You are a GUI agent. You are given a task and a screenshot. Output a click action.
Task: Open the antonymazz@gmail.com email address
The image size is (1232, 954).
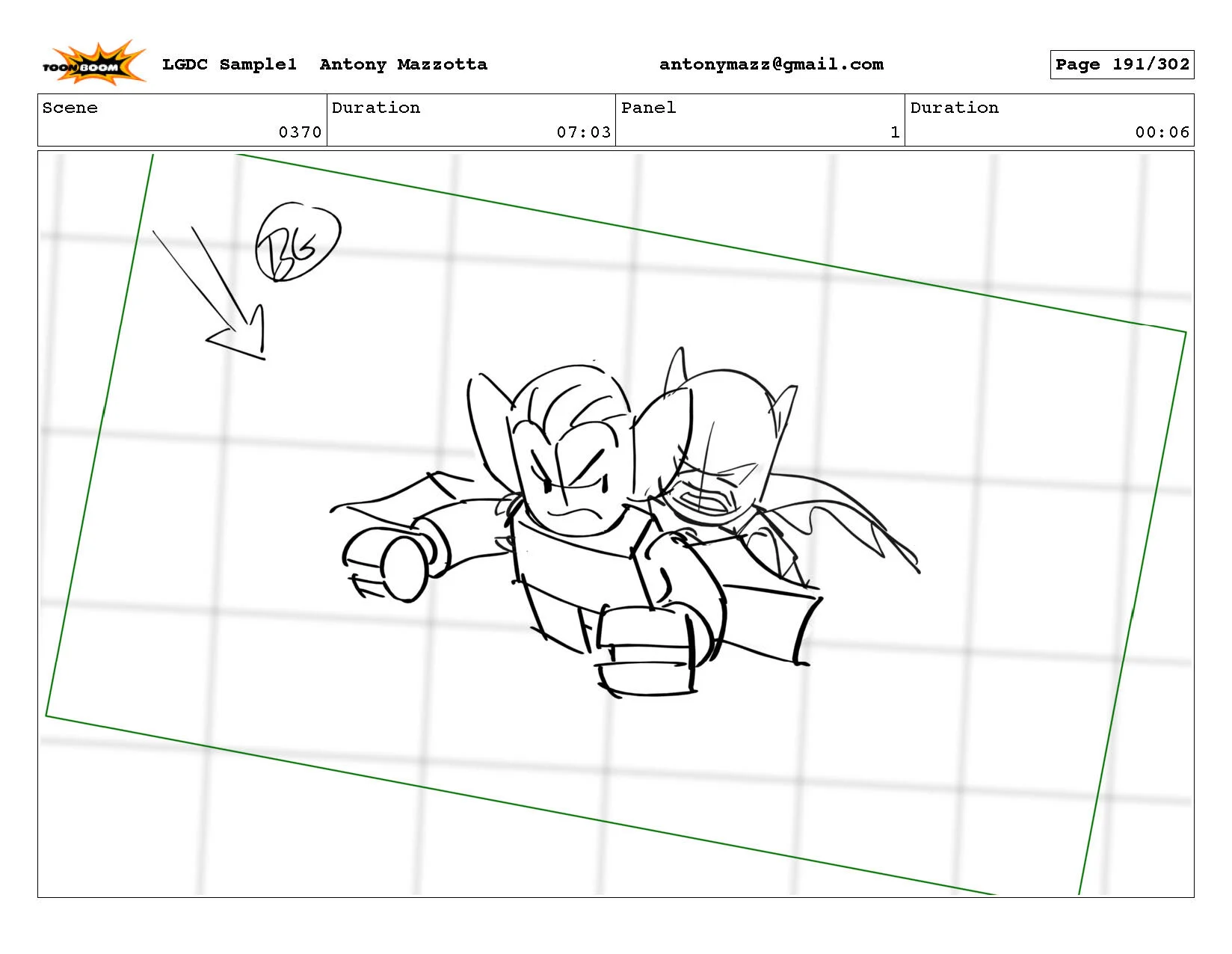(771, 64)
